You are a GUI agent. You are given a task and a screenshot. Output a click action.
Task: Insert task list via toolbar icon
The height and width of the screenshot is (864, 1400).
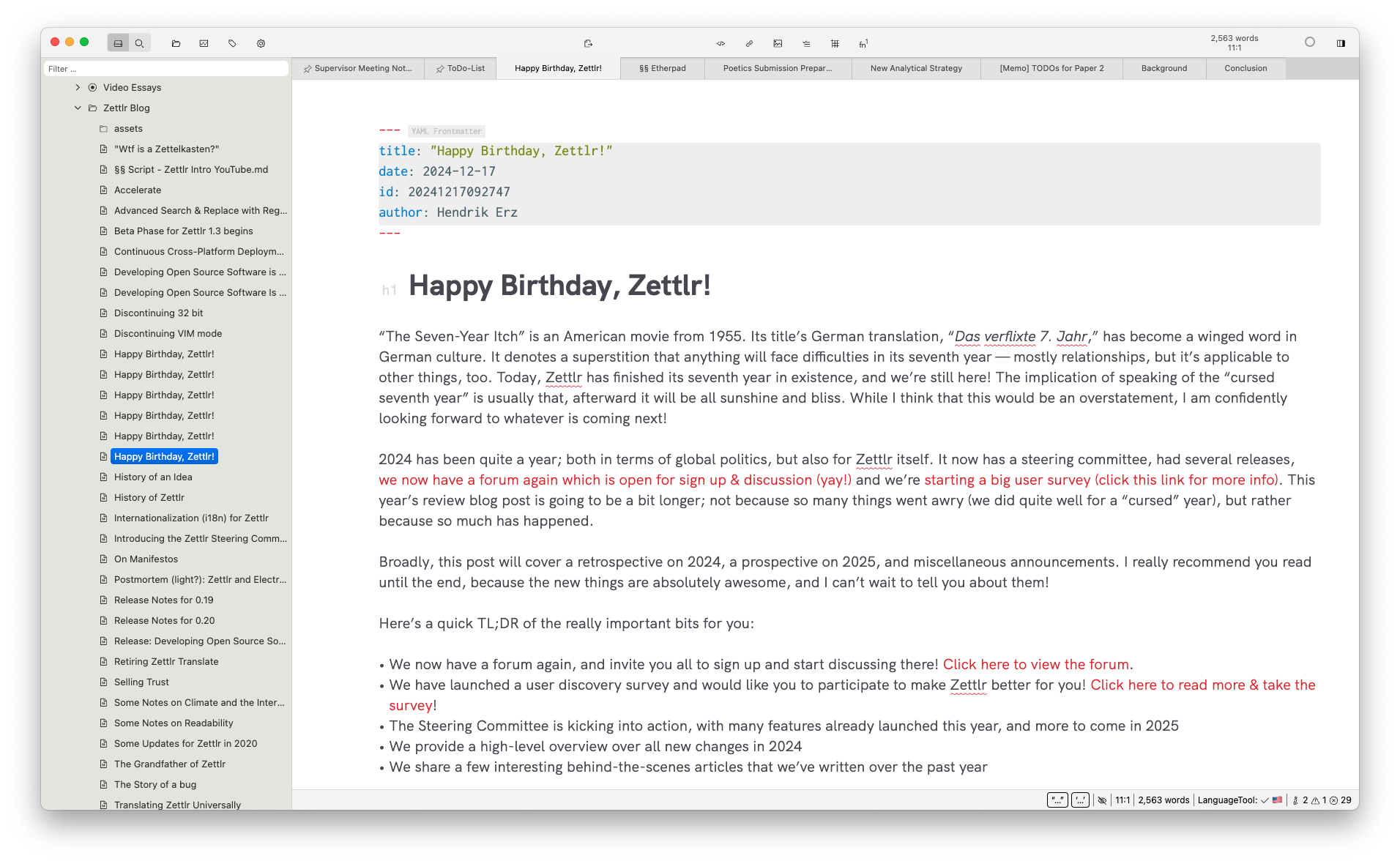(806, 43)
